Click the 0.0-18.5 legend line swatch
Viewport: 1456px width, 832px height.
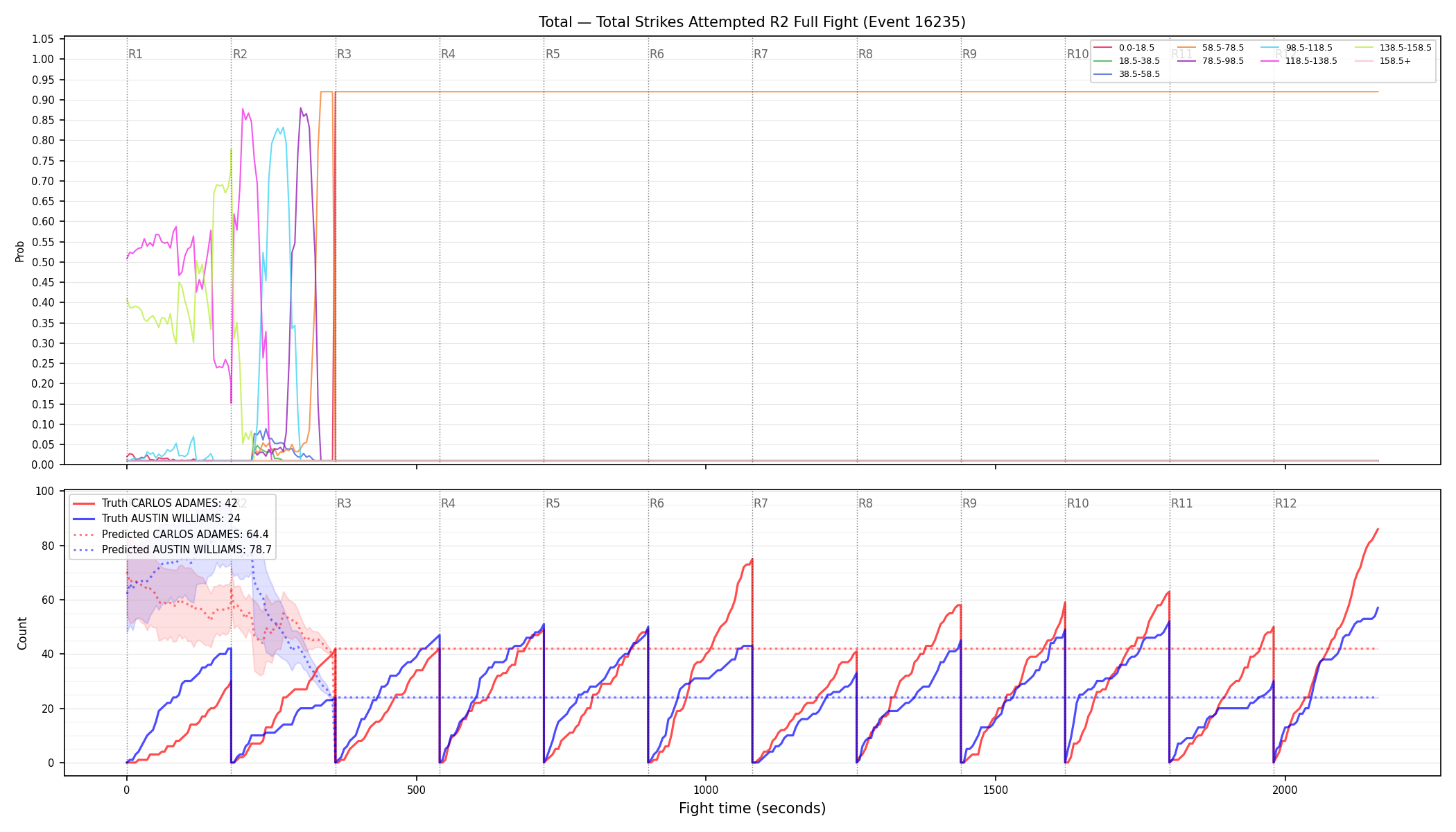1103,48
